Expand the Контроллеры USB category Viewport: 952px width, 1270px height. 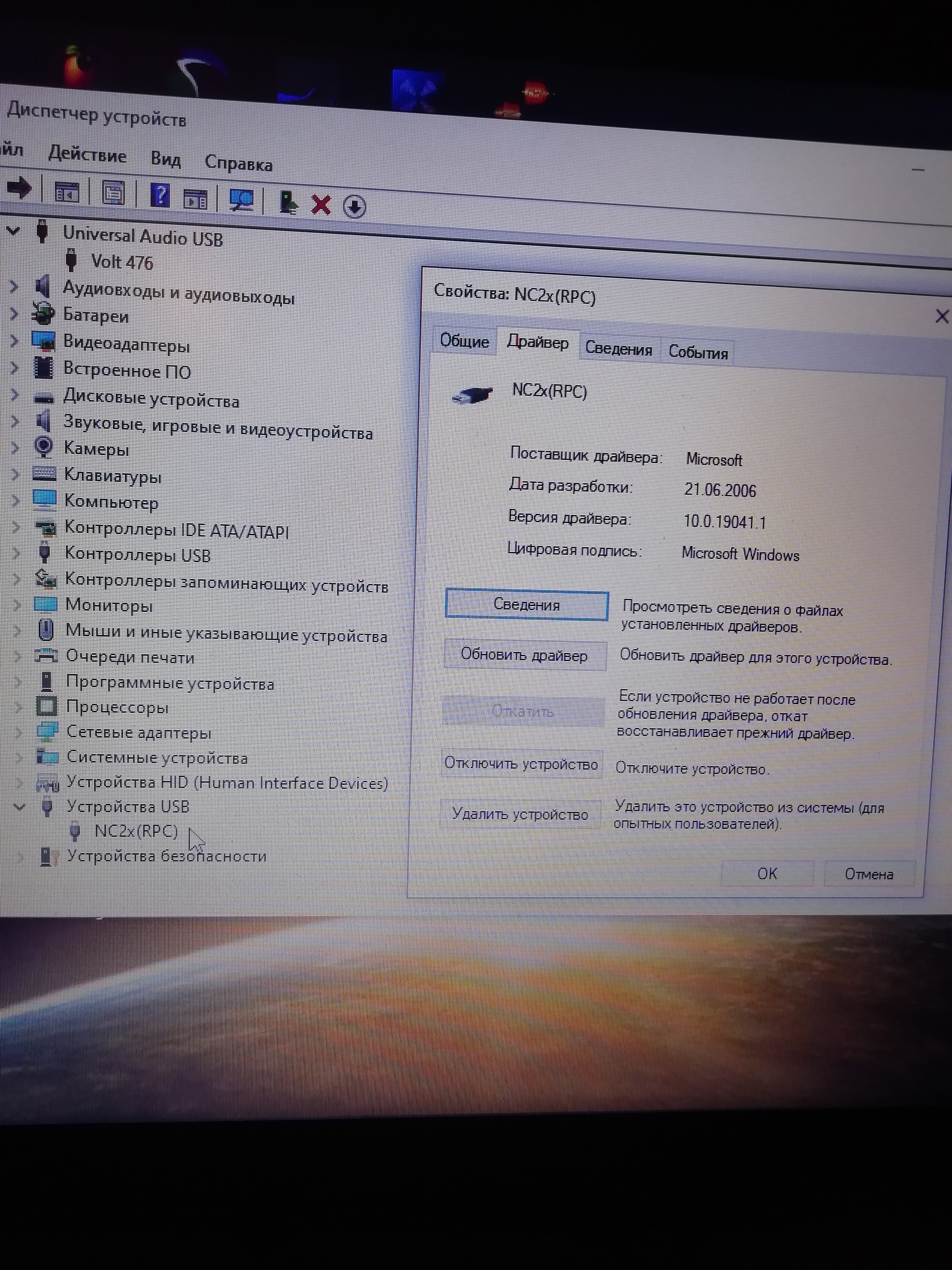(16, 552)
